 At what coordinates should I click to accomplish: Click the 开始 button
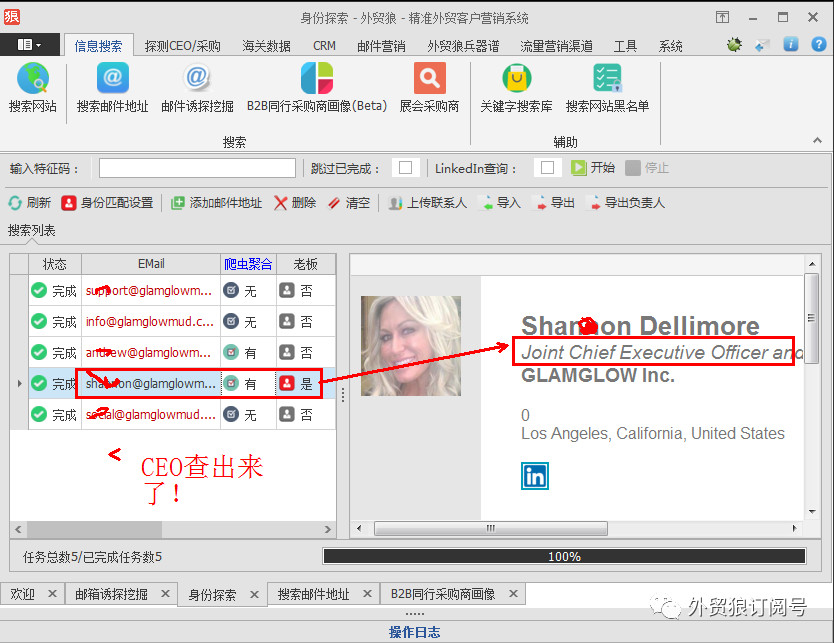point(593,168)
